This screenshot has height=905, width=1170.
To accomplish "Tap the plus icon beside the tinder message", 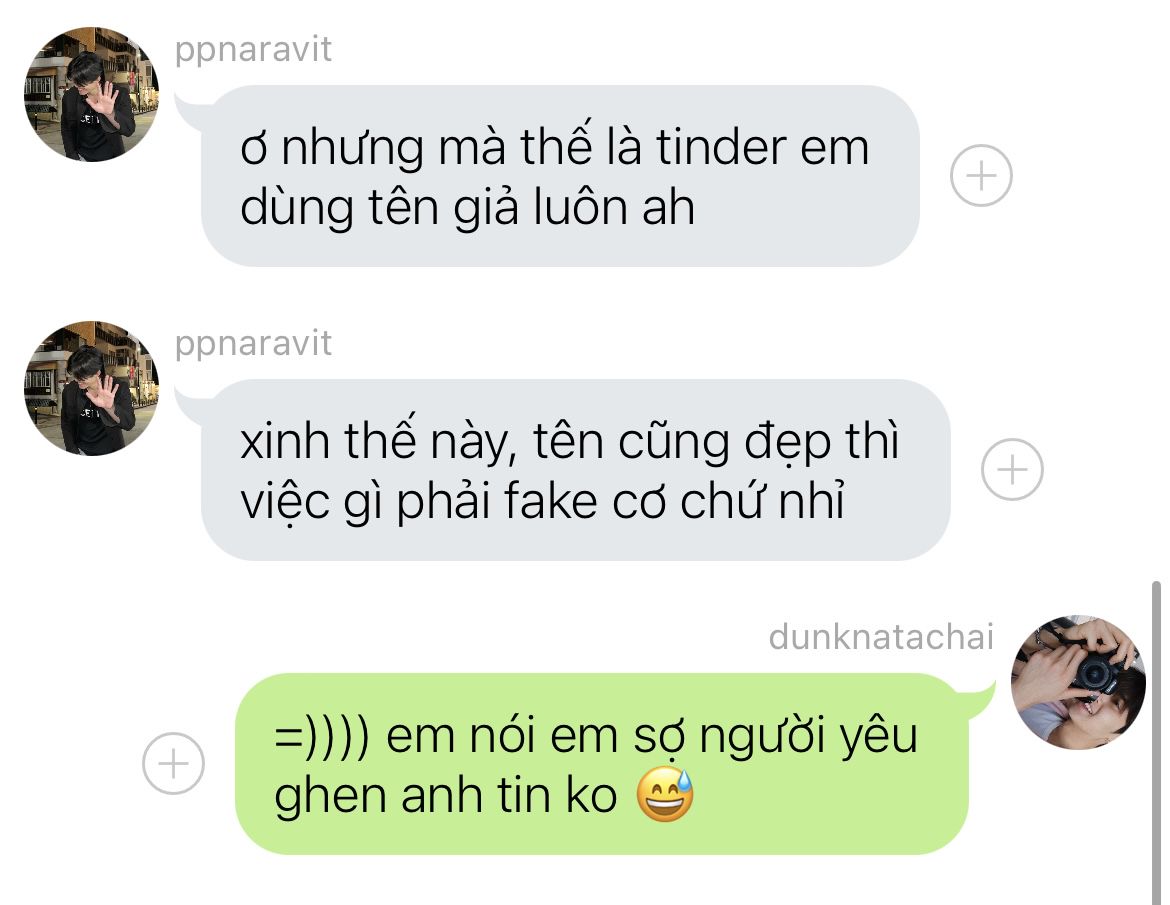I will tap(981, 175).
